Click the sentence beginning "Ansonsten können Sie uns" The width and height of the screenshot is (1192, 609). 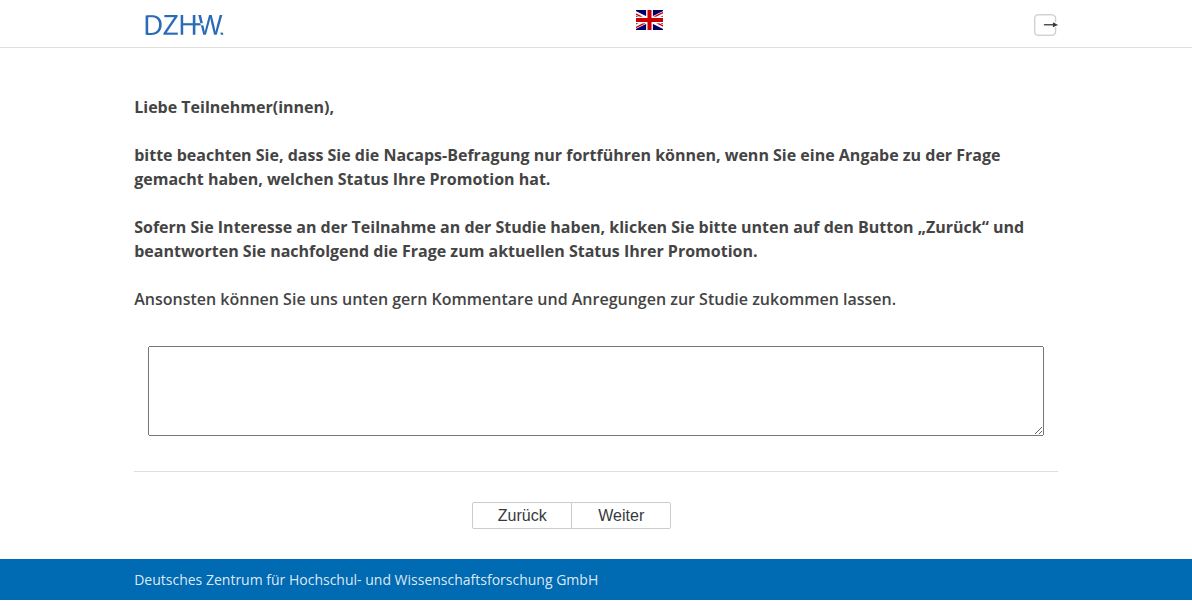[515, 300]
